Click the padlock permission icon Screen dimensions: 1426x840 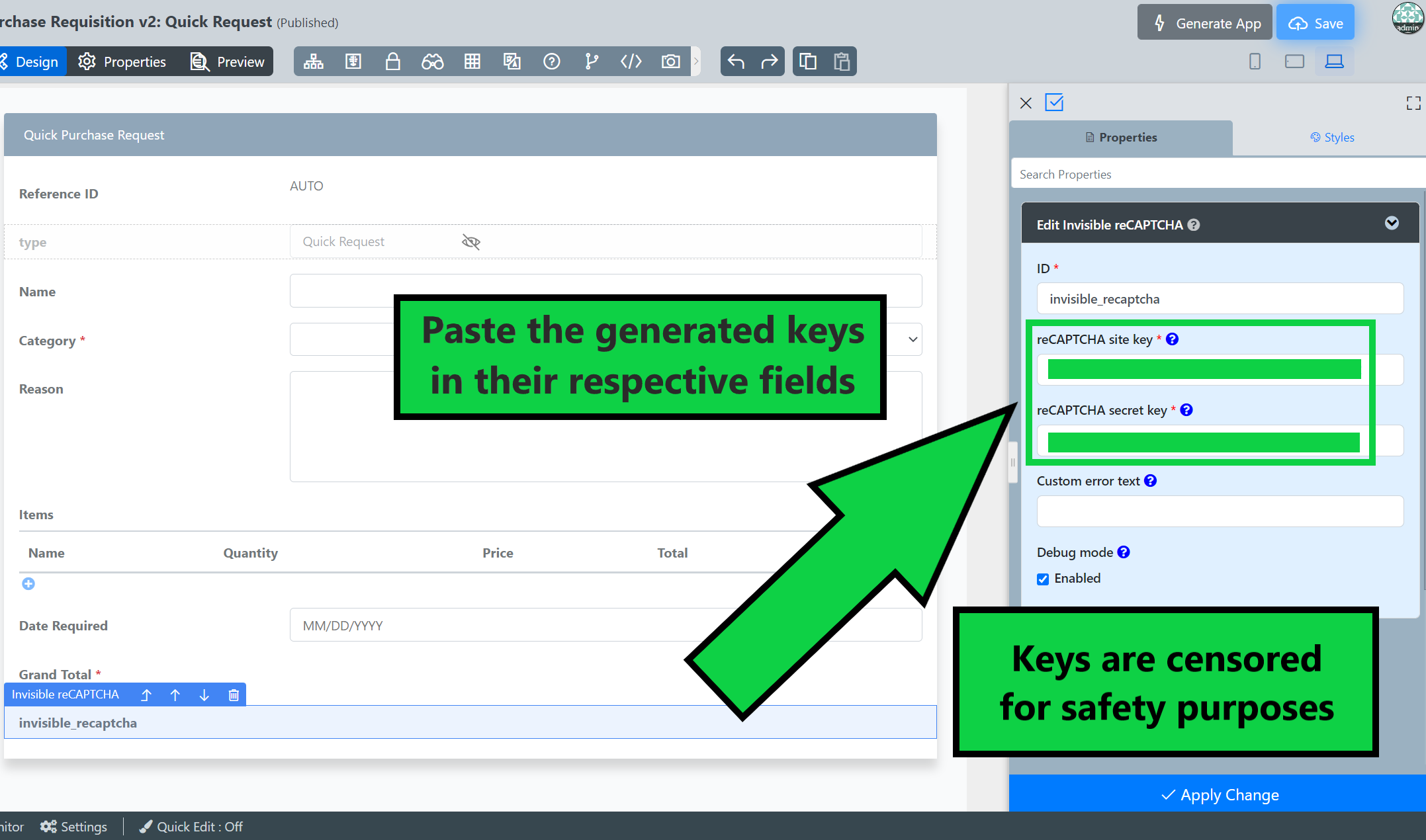click(x=392, y=62)
